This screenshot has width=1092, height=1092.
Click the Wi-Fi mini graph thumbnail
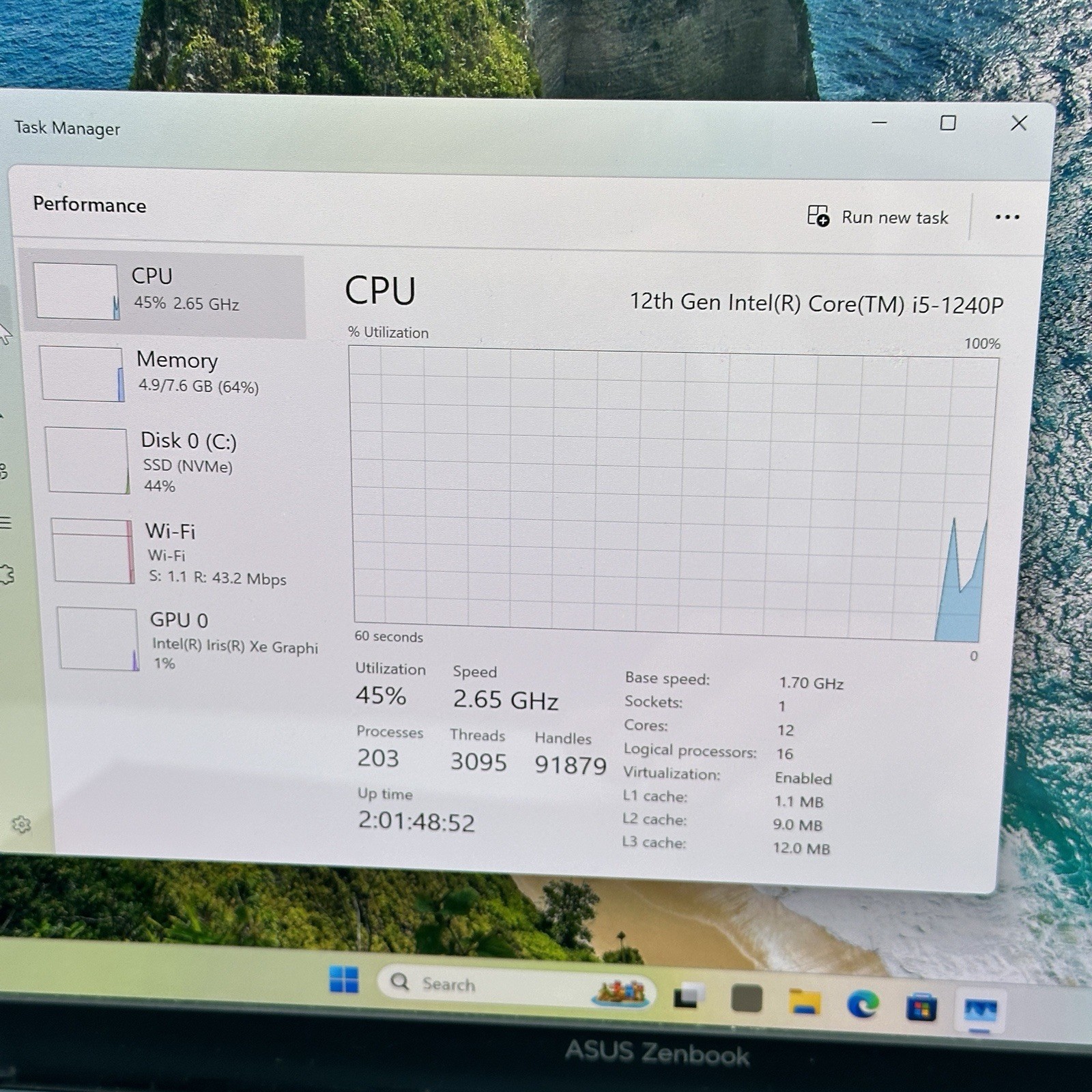tap(93, 551)
